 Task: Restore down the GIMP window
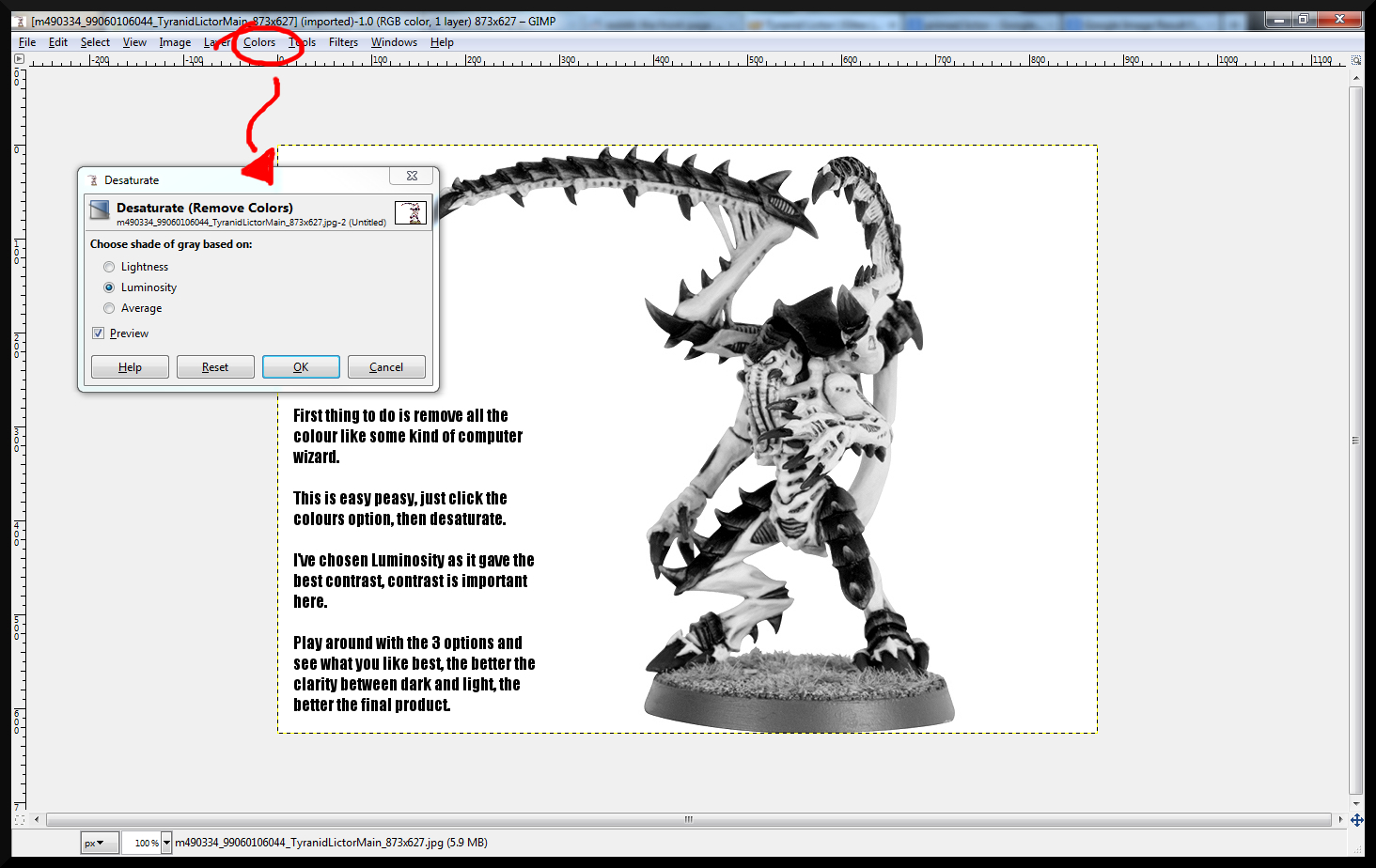(1303, 19)
